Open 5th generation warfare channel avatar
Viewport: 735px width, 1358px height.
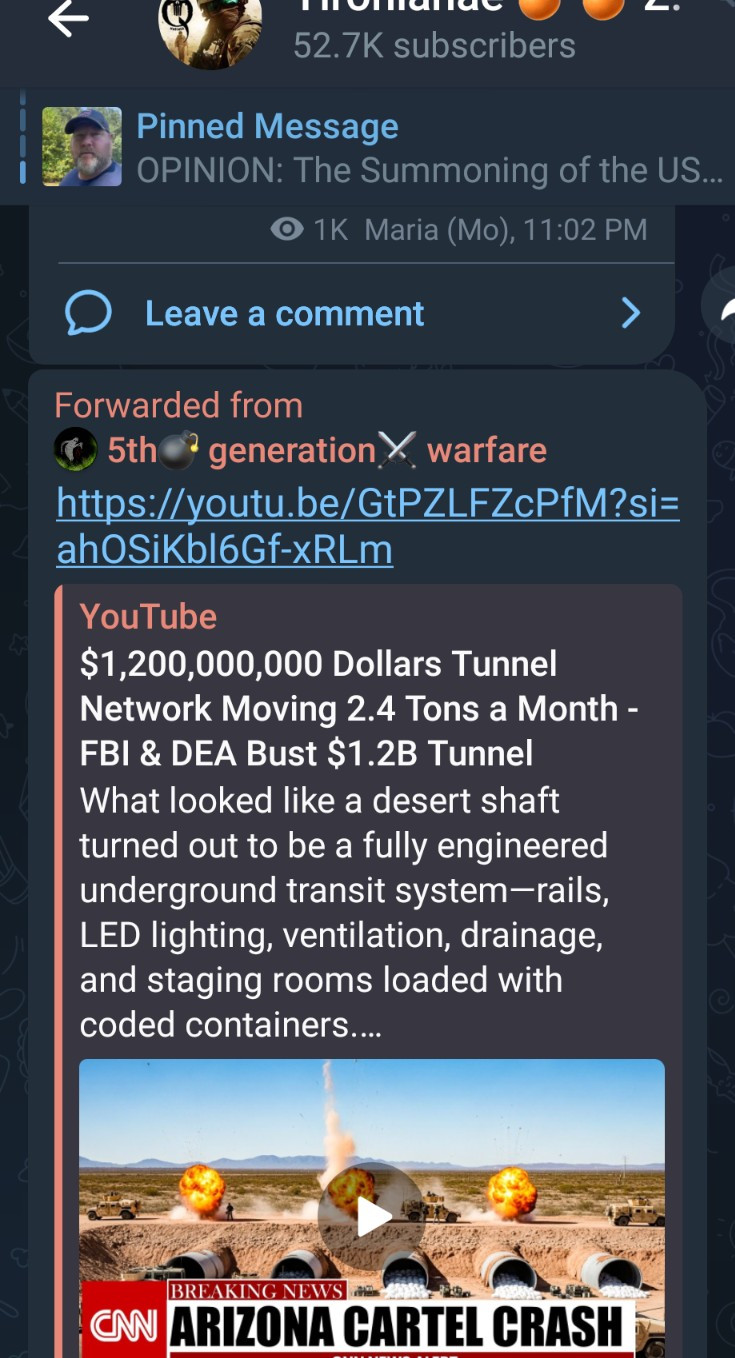(x=75, y=451)
